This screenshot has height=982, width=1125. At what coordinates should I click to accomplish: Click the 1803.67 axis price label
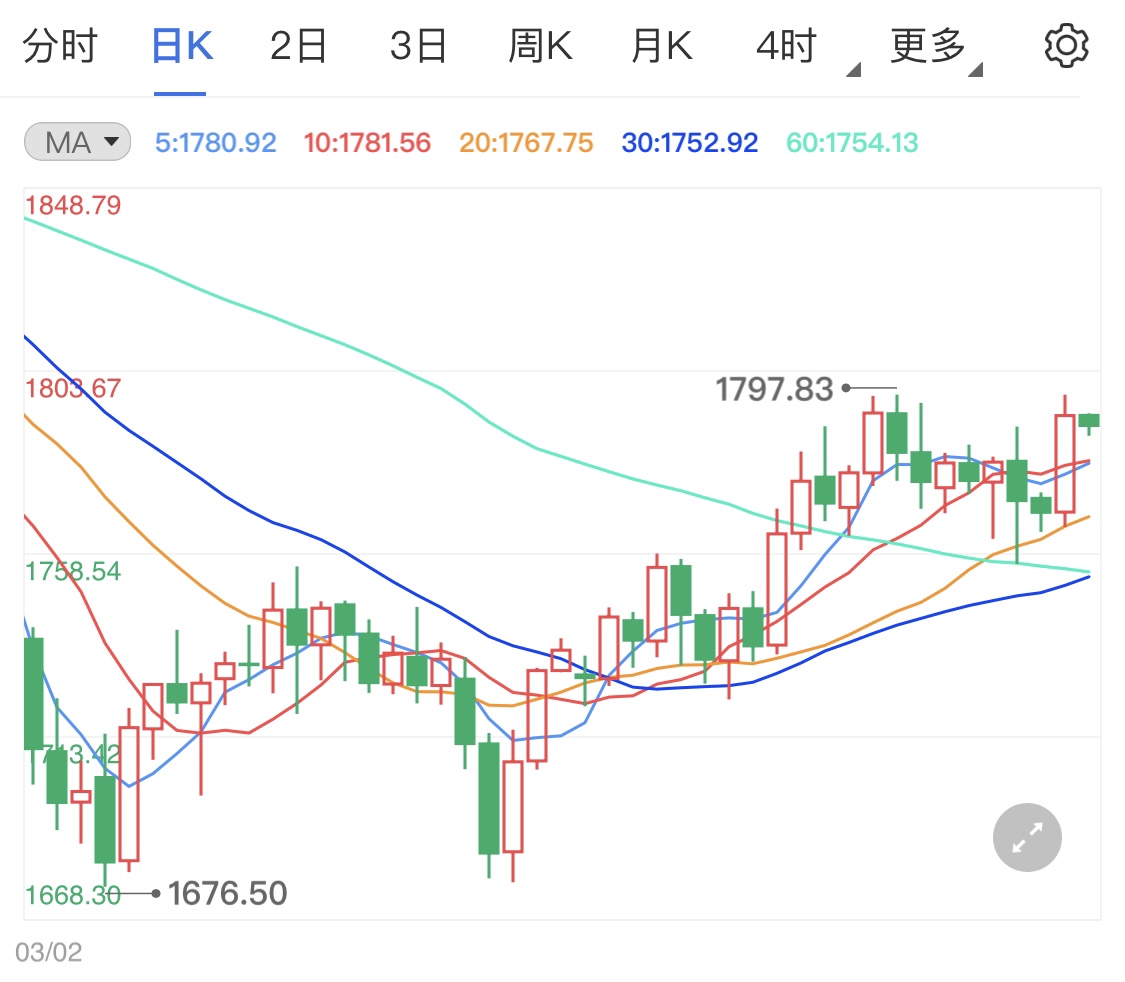[x=73, y=388]
